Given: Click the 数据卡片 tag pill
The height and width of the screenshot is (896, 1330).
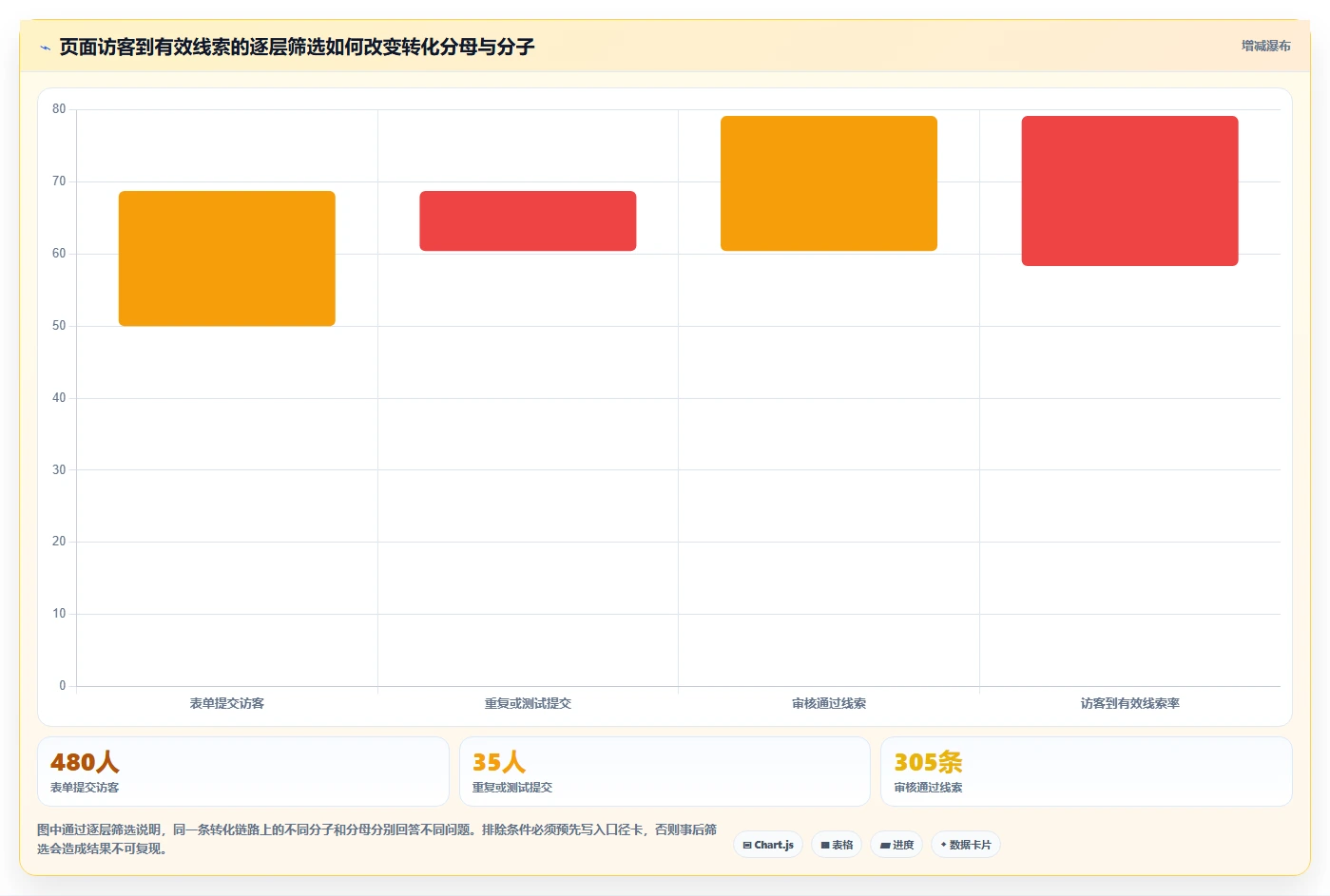Looking at the screenshot, I should 966,845.
